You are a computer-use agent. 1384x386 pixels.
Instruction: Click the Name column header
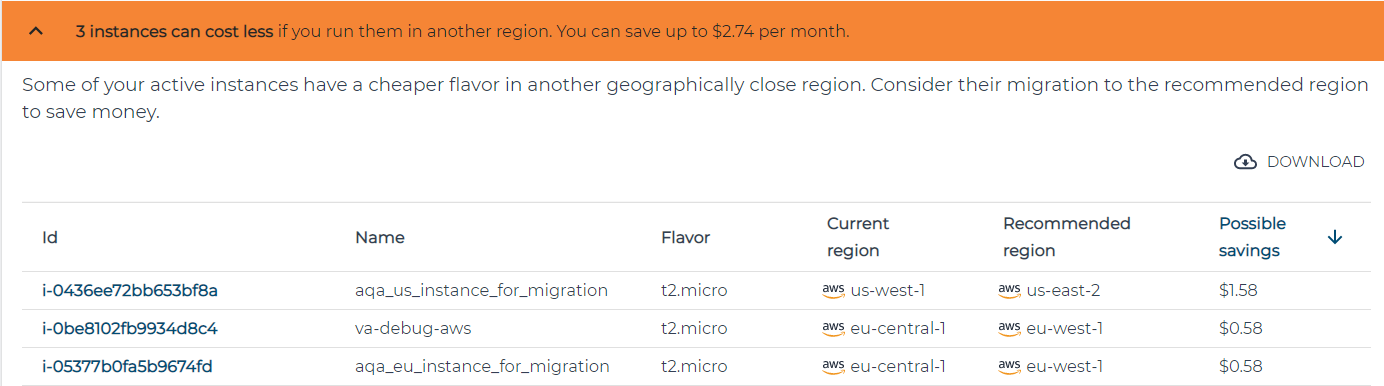pos(380,237)
